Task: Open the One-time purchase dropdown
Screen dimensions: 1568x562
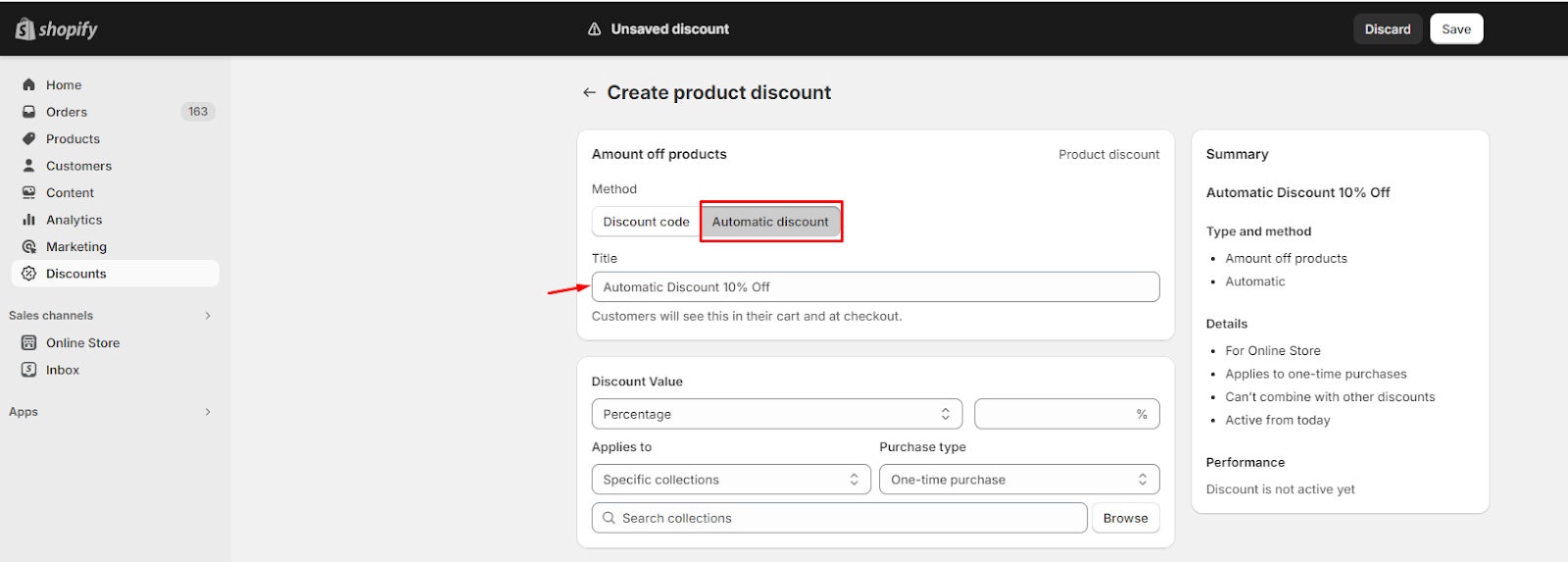Action: tap(1019, 480)
